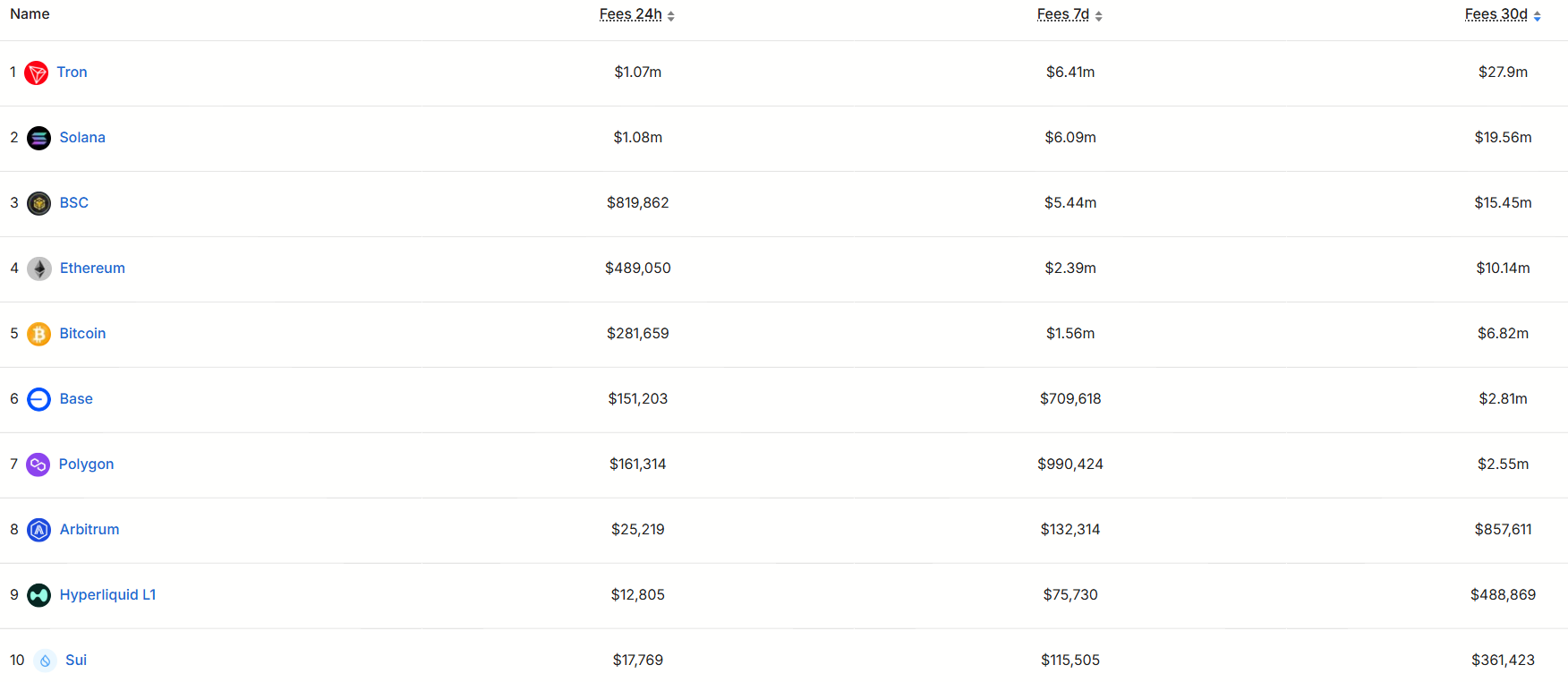Screen dimensions: 1568x682
Task: Open the Hyperliquid L1 link
Action: point(107,595)
